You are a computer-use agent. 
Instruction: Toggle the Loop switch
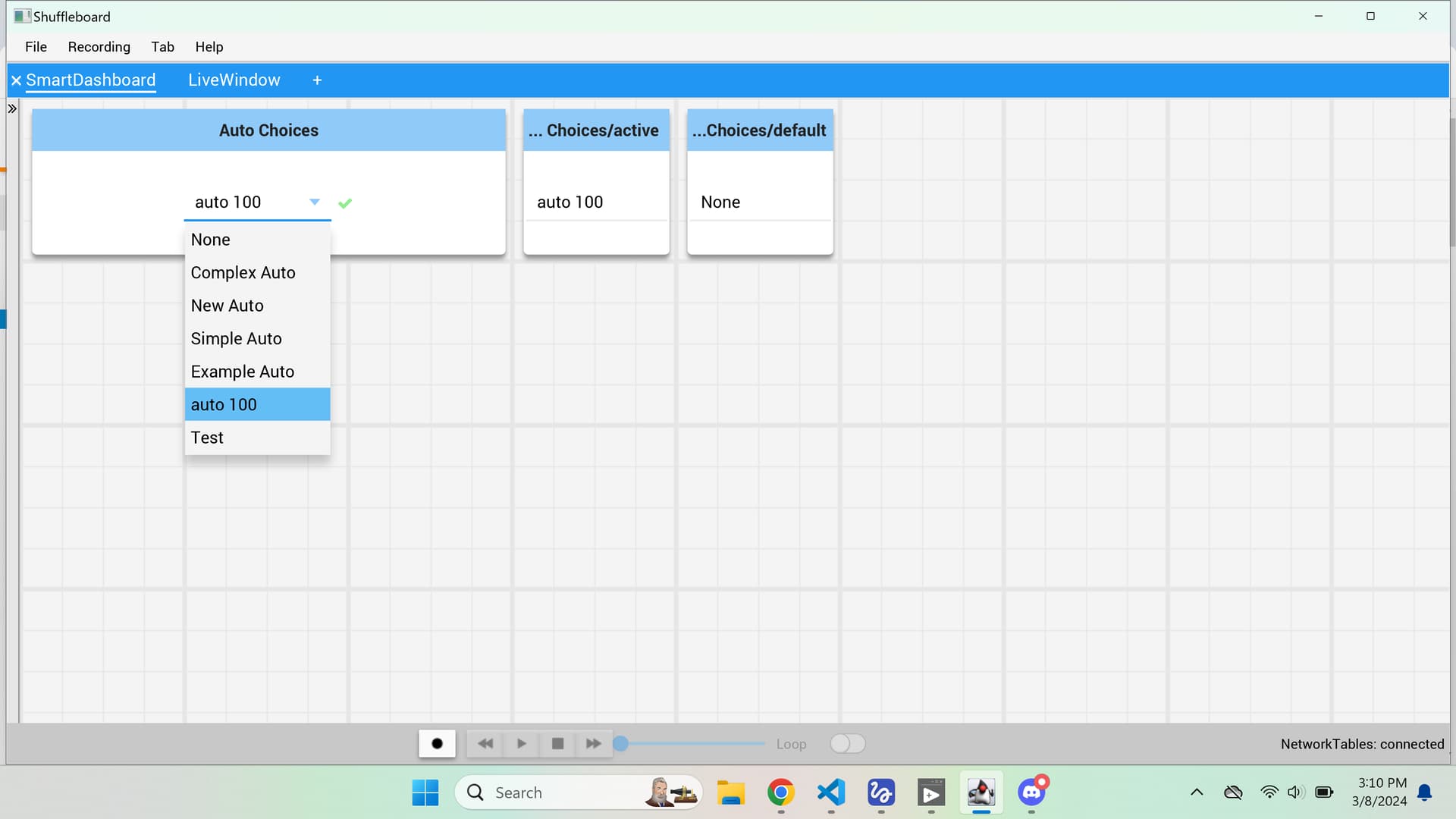tap(847, 744)
